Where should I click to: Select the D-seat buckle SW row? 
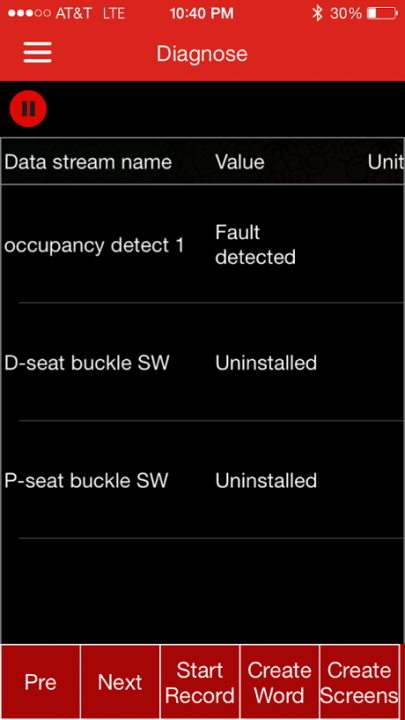(x=202, y=362)
